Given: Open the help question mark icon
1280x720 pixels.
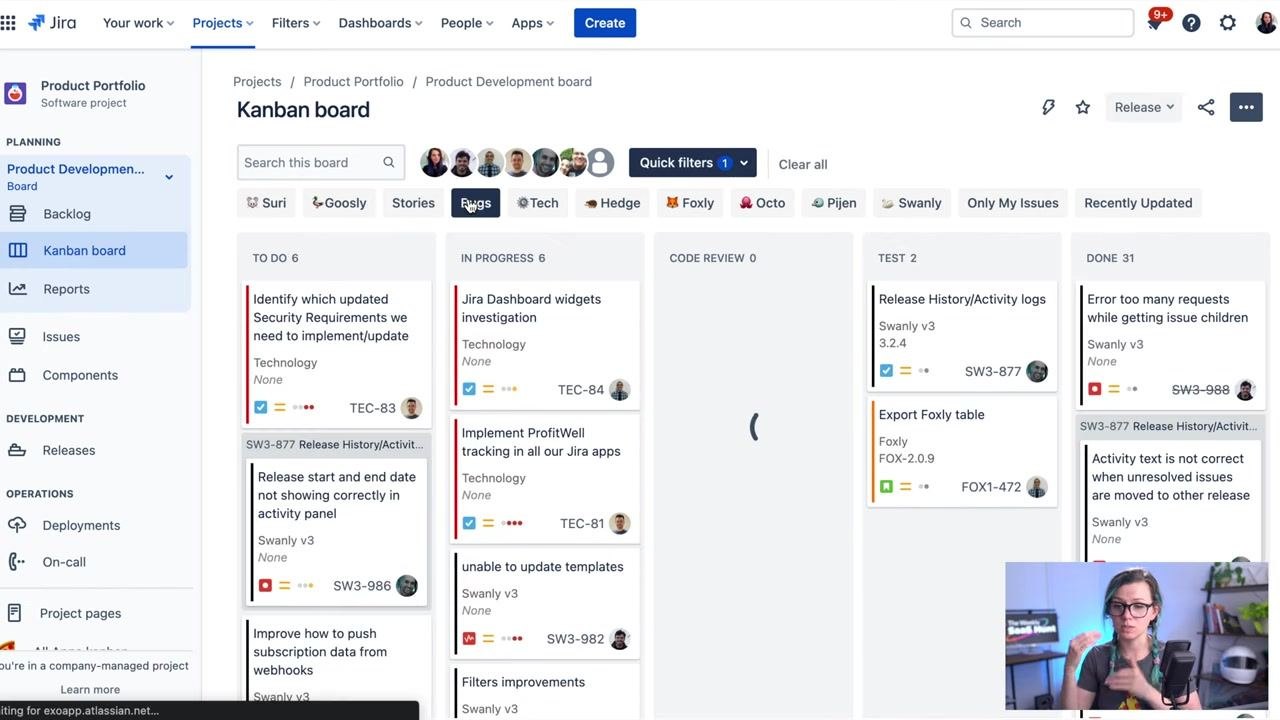Looking at the screenshot, I should click(x=1191, y=23).
